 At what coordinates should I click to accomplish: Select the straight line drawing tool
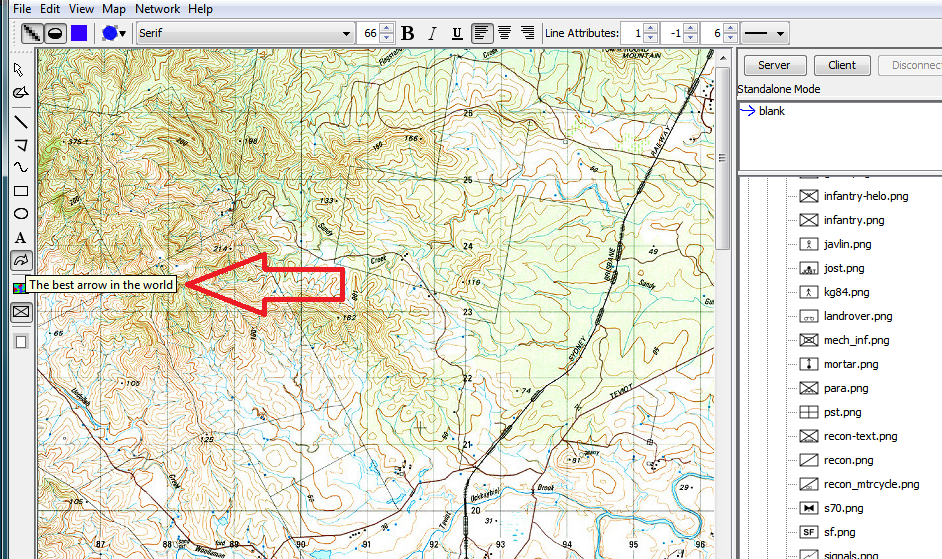[20, 121]
